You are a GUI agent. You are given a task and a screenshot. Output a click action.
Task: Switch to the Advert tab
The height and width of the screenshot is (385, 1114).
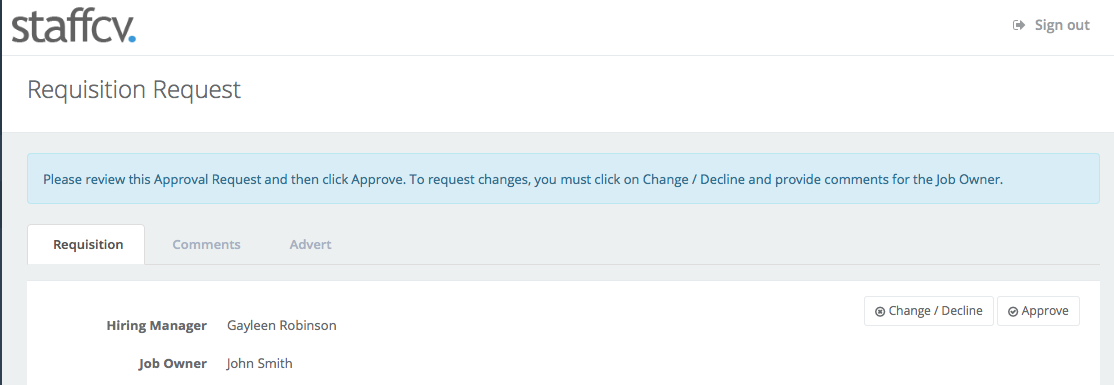coord(310,244)
